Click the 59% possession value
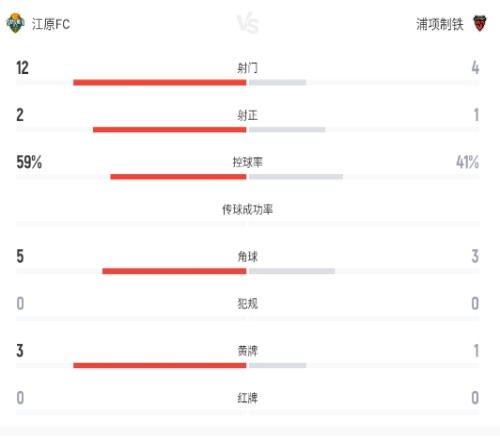The height and width of the screenshot is (440, 500). pos(29,162)
